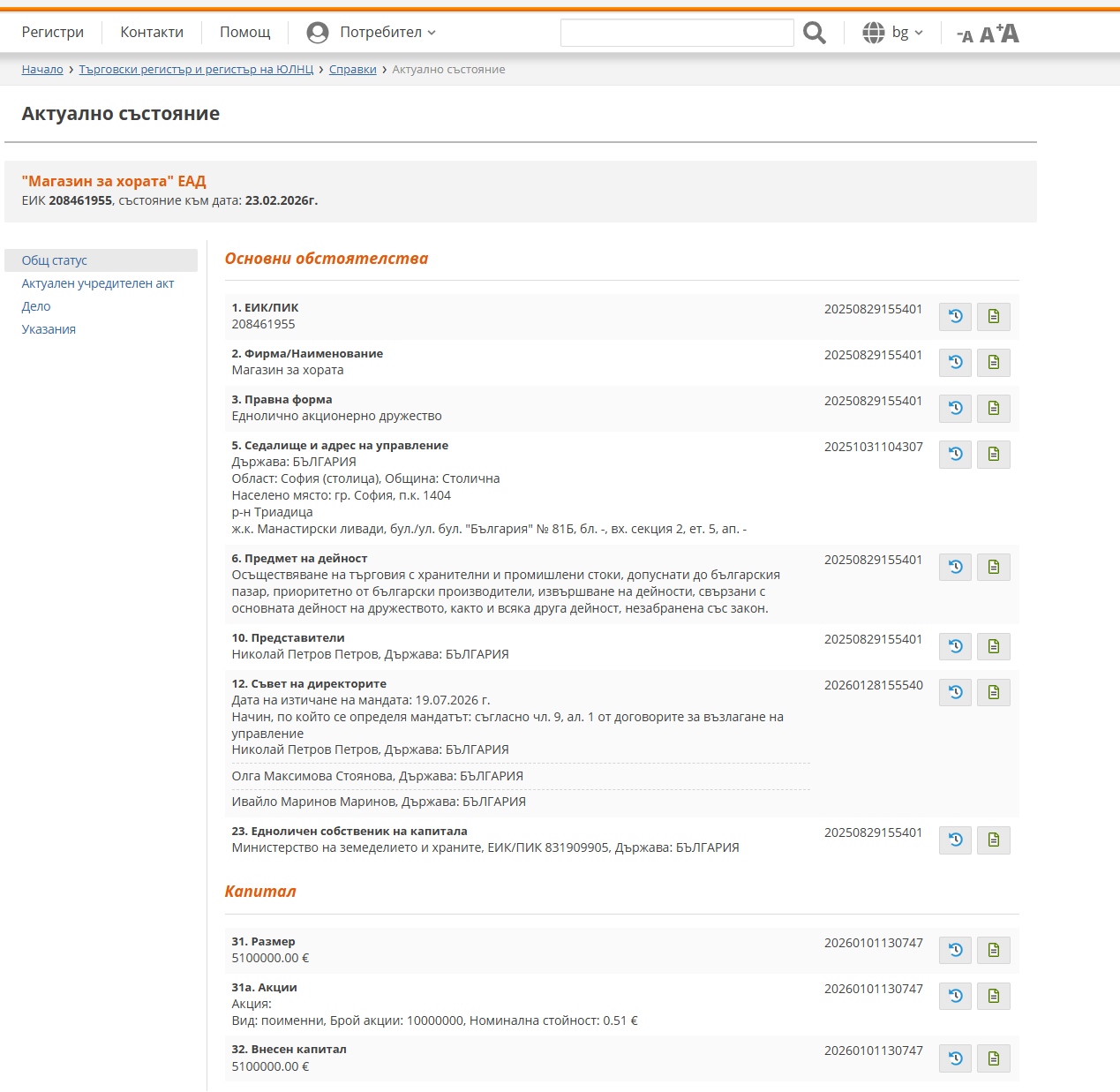This screenshot has height=1092, width=1120.
Task: View history of Правна форма
Action: (x=955, y=409)
